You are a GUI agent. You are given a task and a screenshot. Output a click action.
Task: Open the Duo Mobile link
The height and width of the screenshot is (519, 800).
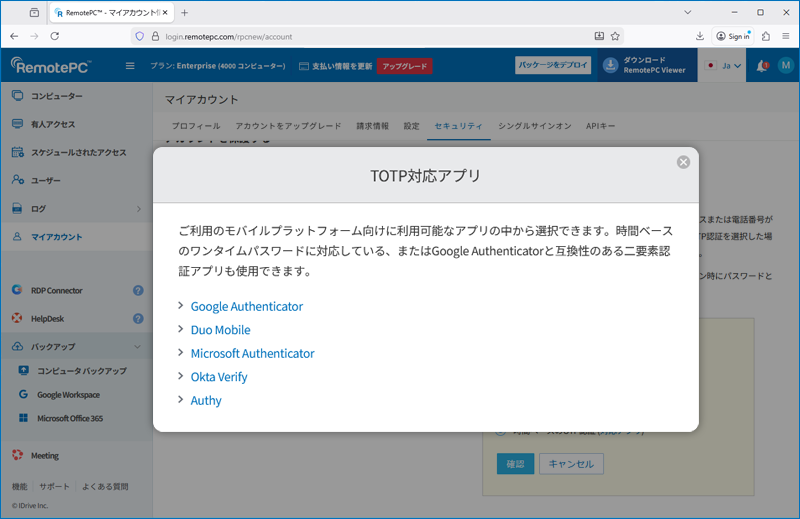click(x=220, y=330)
